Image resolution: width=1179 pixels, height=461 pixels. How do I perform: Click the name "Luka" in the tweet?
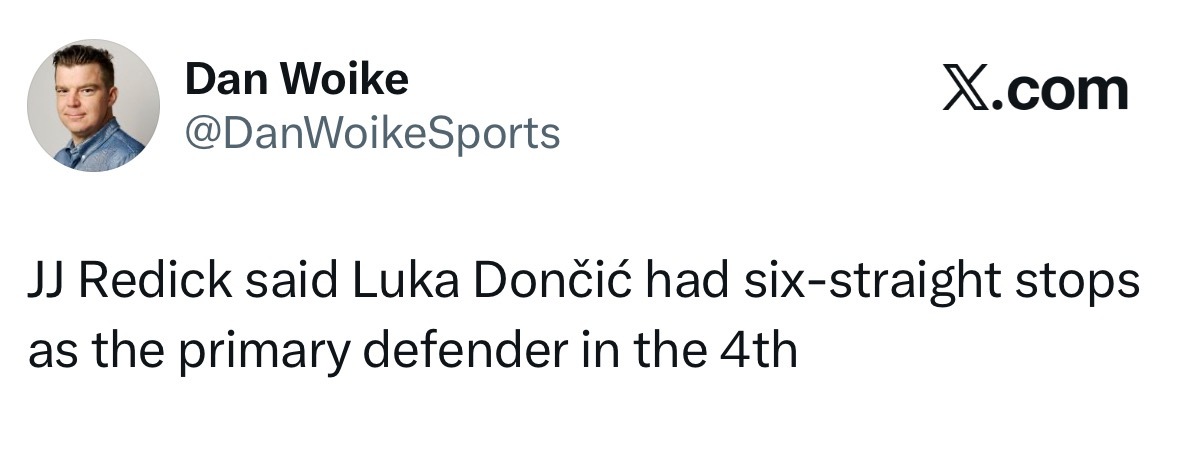[404, 281]
